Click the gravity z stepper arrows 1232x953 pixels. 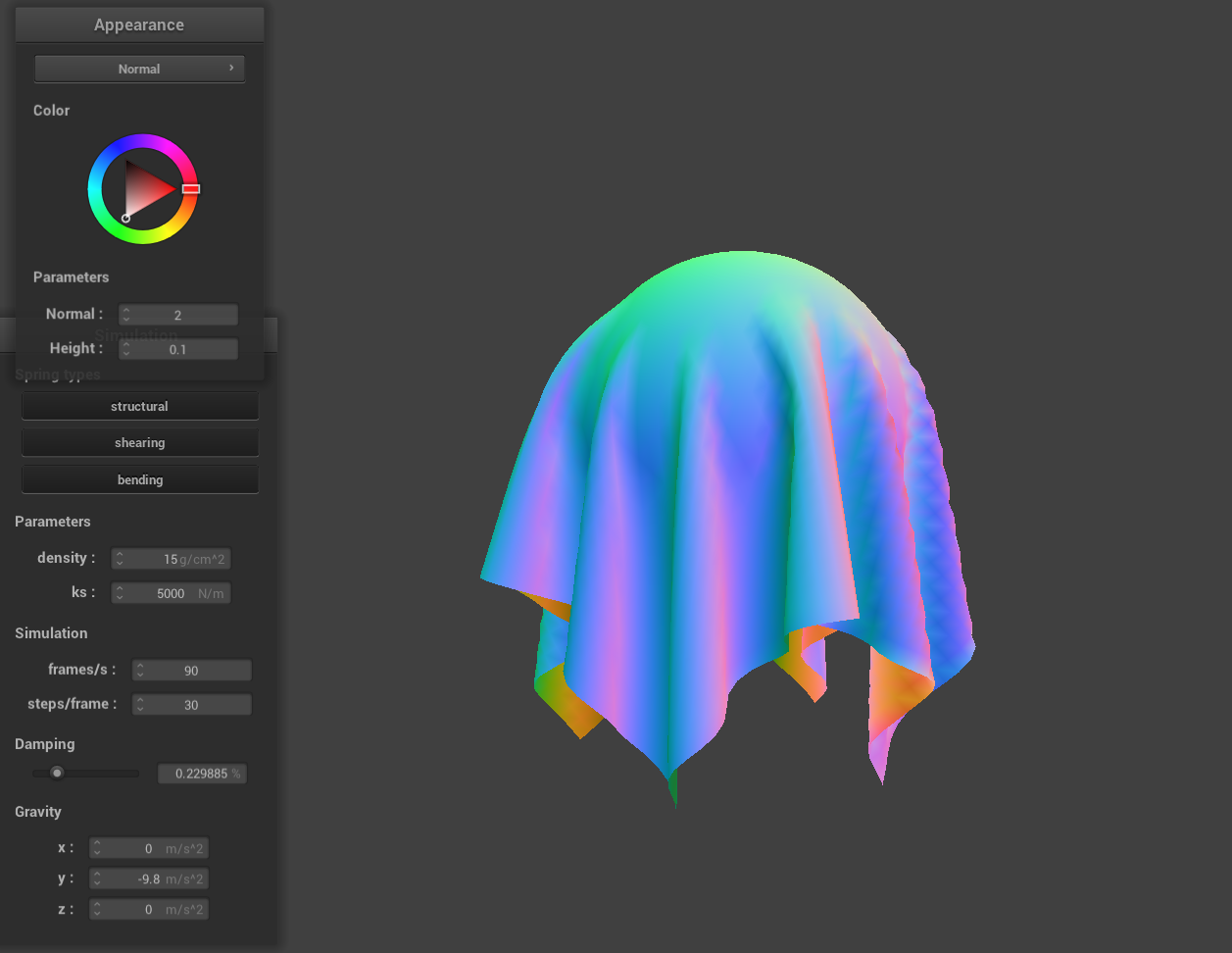97,910
